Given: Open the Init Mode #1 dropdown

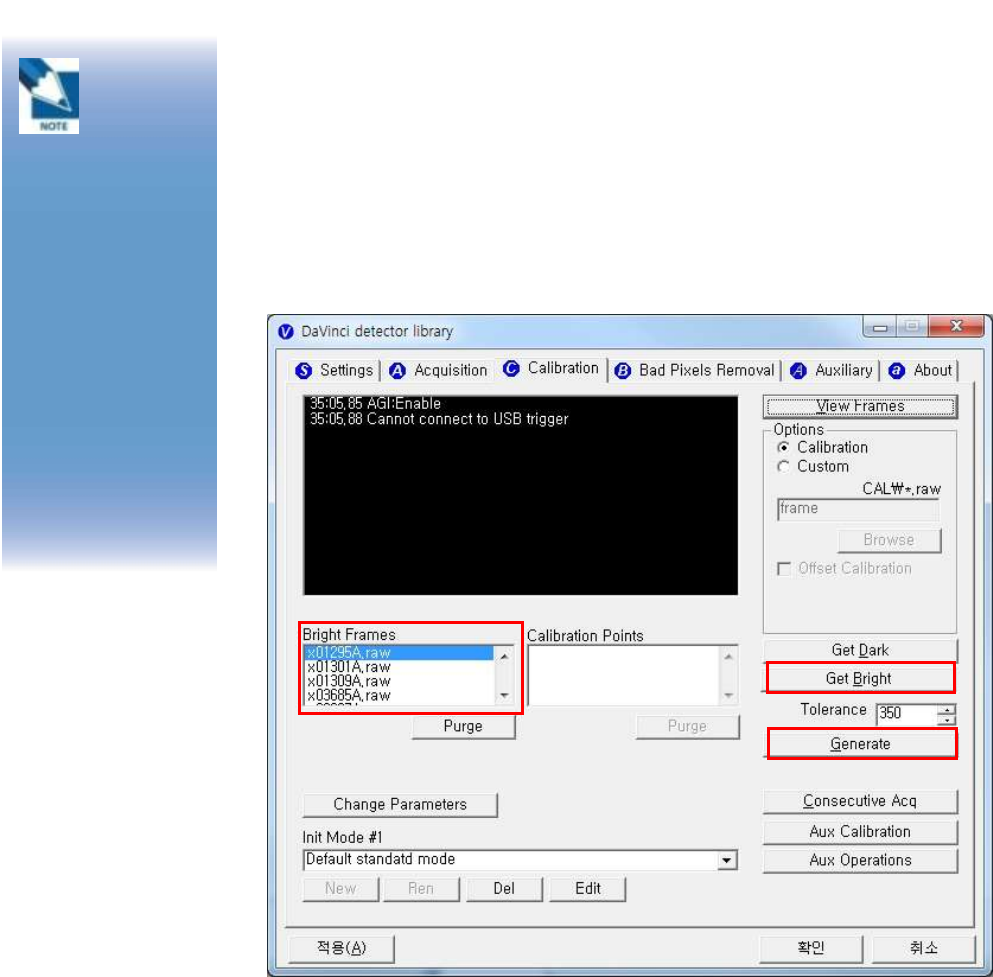Looking at the screenshot, I should [727, 860].
